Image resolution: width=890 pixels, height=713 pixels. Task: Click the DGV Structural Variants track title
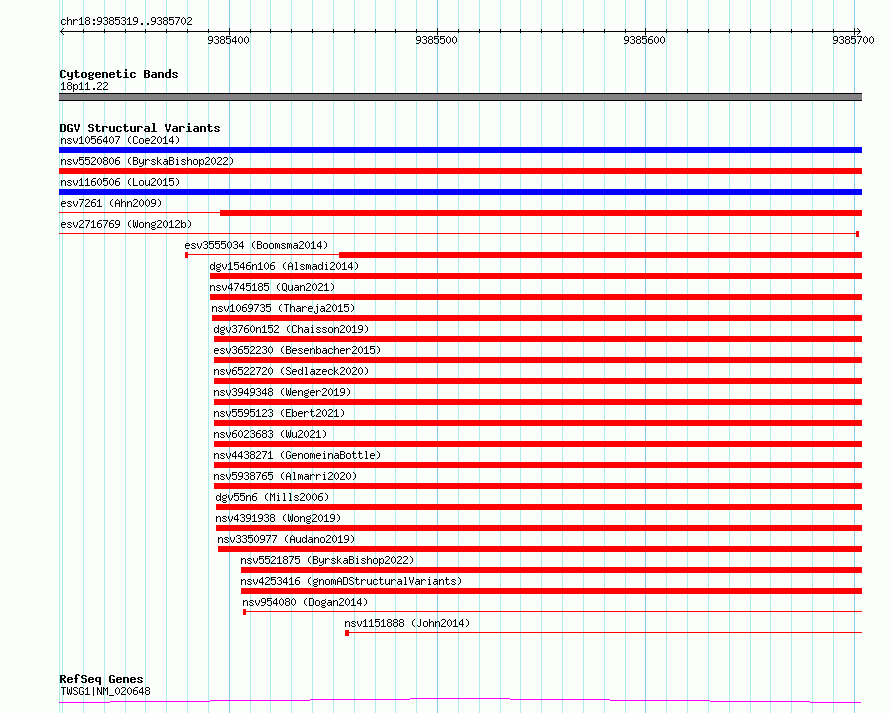coord(140,128)
